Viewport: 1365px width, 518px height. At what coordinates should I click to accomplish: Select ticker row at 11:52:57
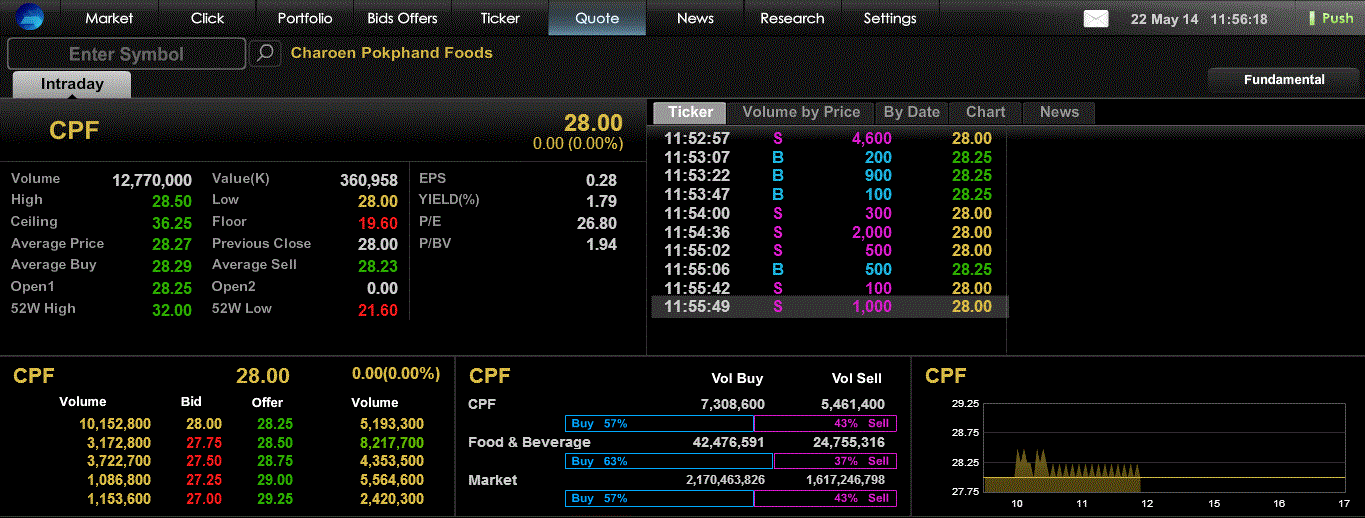coord(829,138)
